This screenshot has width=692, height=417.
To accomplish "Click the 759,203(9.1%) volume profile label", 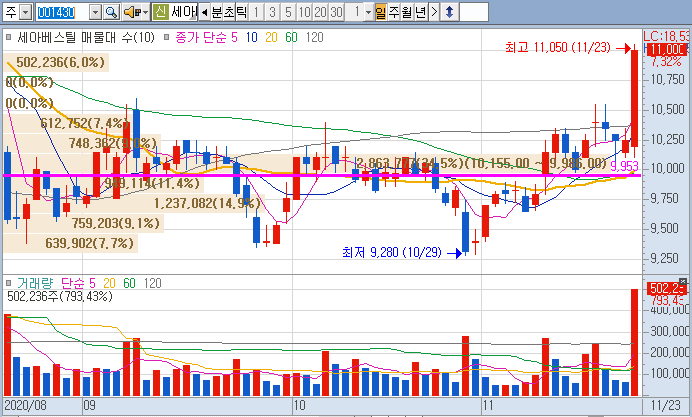I will point(116,223).
